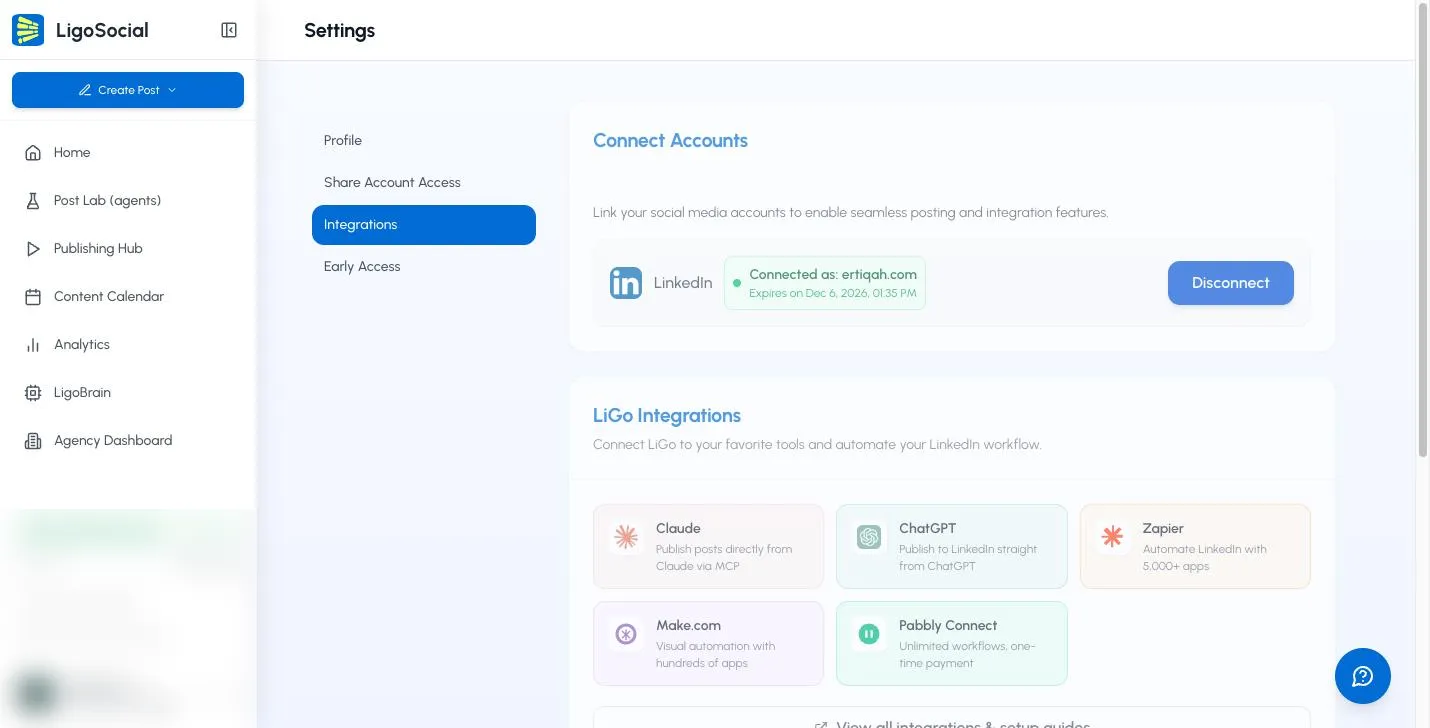Click the "Connect LiGo to your favorite tools" text

[x=817, y=445]
